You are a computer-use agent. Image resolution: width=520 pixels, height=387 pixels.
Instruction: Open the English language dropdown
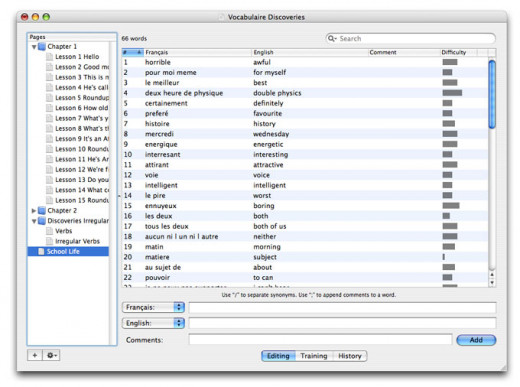pos(153,323)
